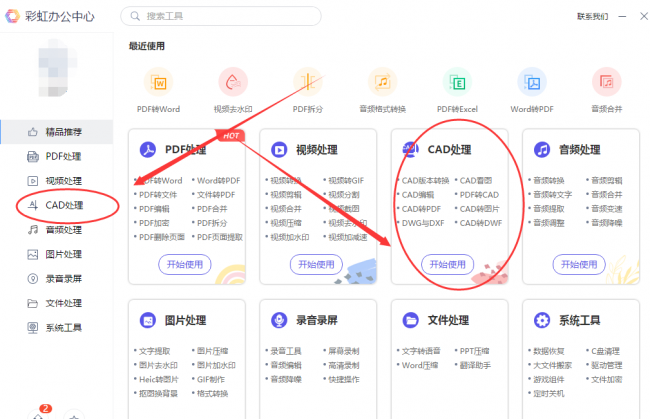Open 音频转文字 in the 音频处理 card
Image resolution: width=650 pixels, height=419 pixels.
(553, 195)
